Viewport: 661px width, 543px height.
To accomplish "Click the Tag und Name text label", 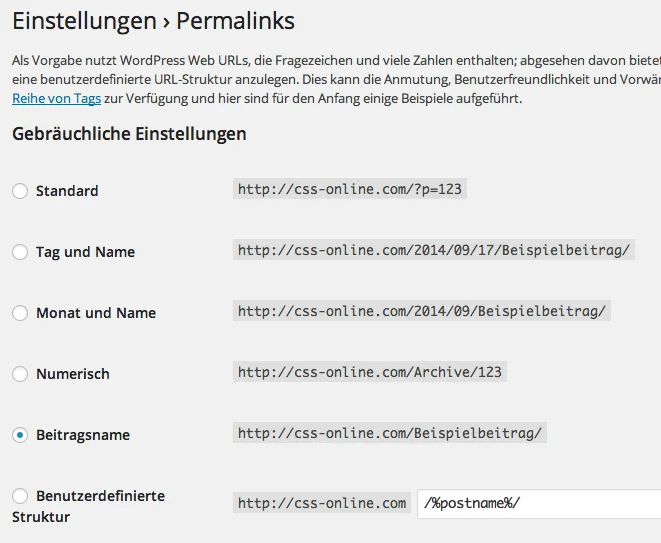I will tap(86, 252).
